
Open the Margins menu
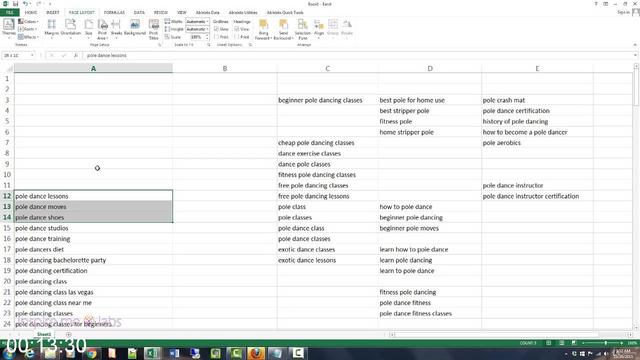(x=51, y=28)
